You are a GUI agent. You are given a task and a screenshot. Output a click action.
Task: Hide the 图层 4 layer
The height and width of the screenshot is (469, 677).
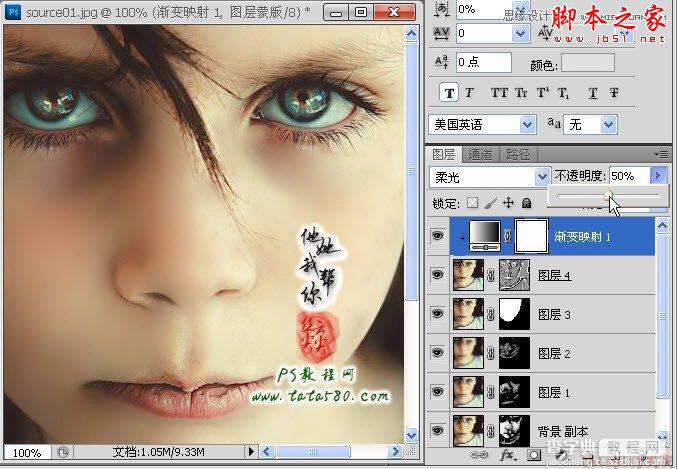point(438,275)
